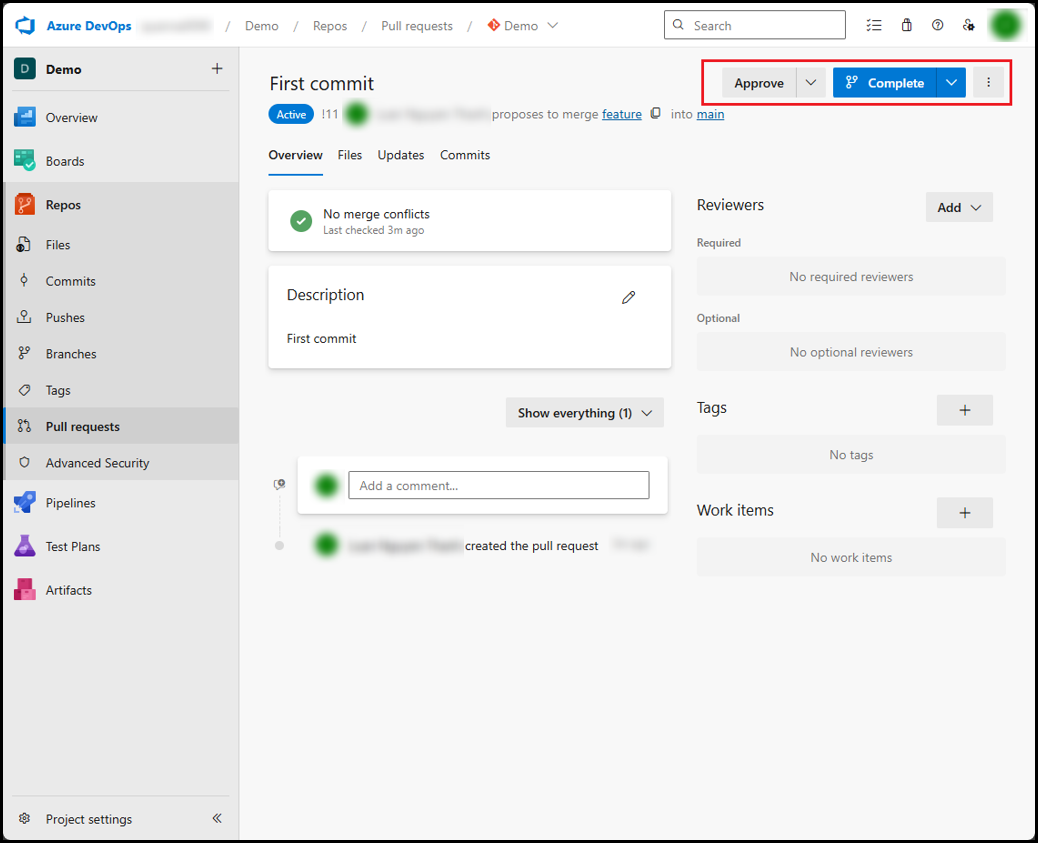Open the Add reviewers dropdown
This screenshot has width=1038, height=843.
(x=959, y=207)
